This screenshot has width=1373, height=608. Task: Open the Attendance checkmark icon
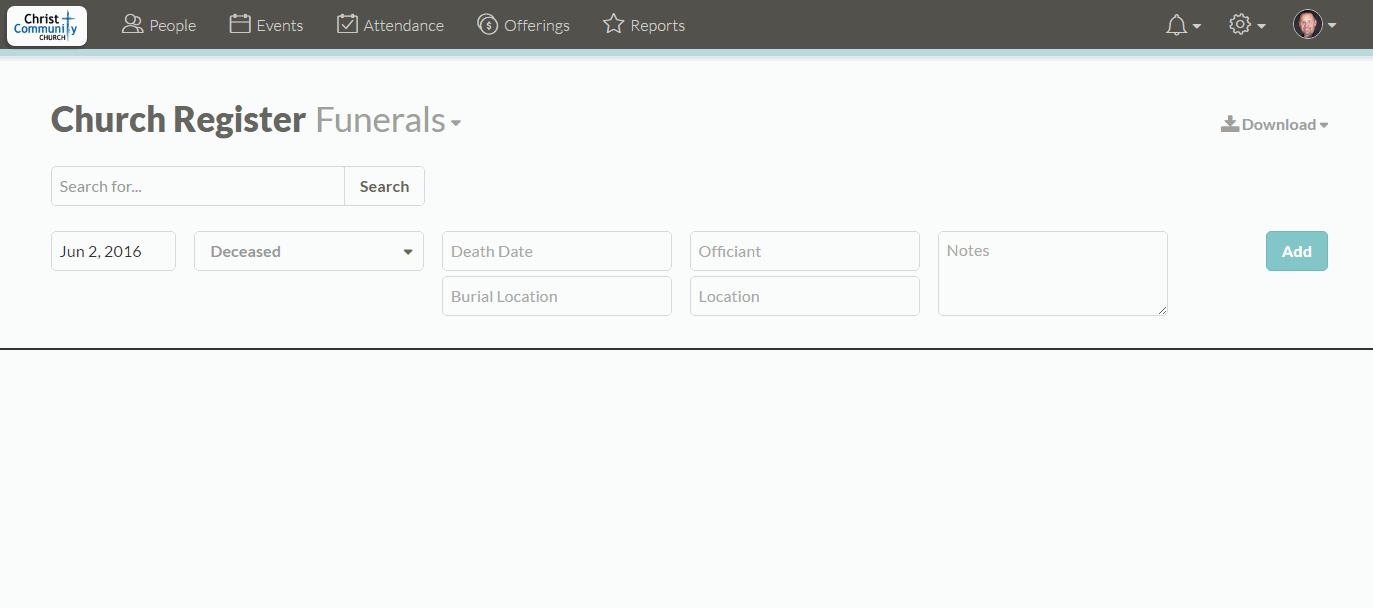[x=347, y=24]
